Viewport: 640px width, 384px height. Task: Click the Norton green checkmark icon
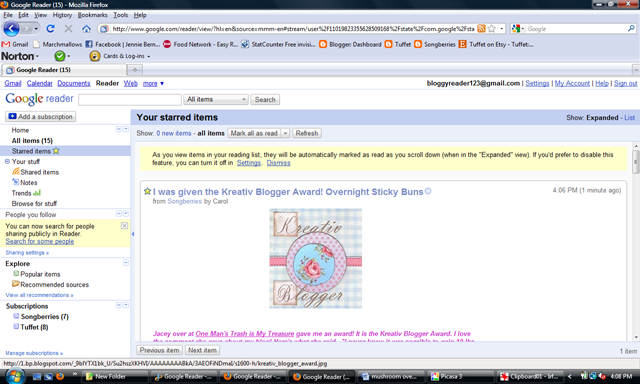coord(60,56)
